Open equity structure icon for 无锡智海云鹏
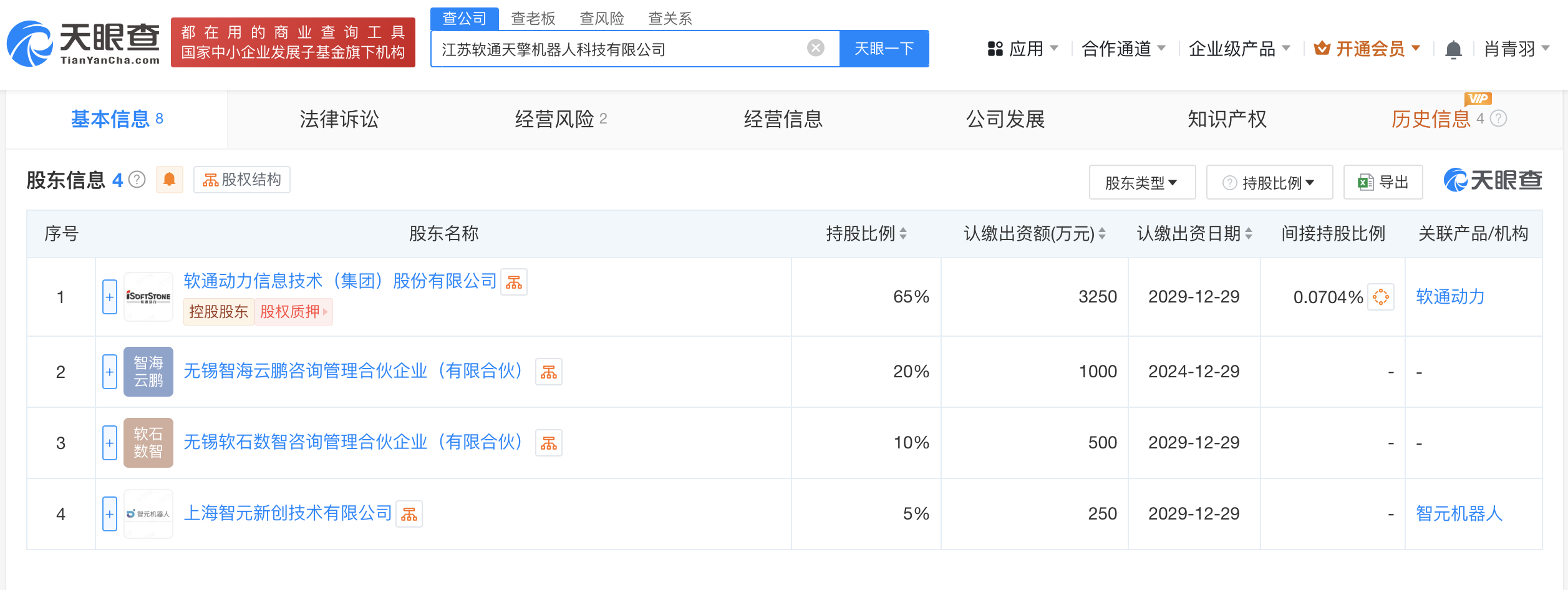This screenshot has height=590, width=1568. tap(549, 372)
